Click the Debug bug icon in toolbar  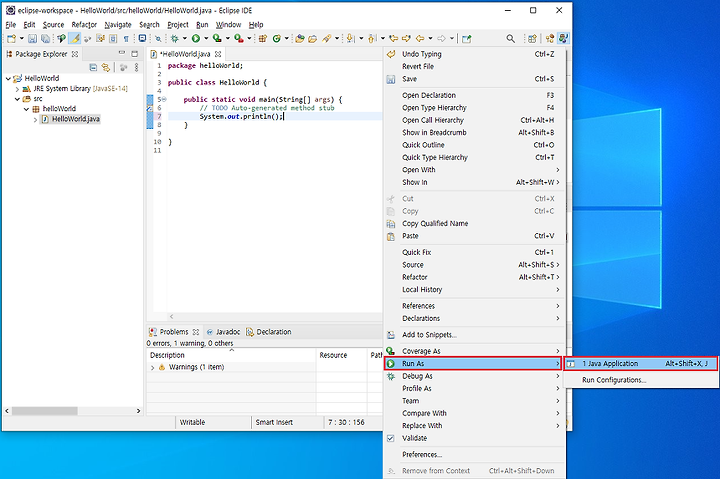pos(174,39)
